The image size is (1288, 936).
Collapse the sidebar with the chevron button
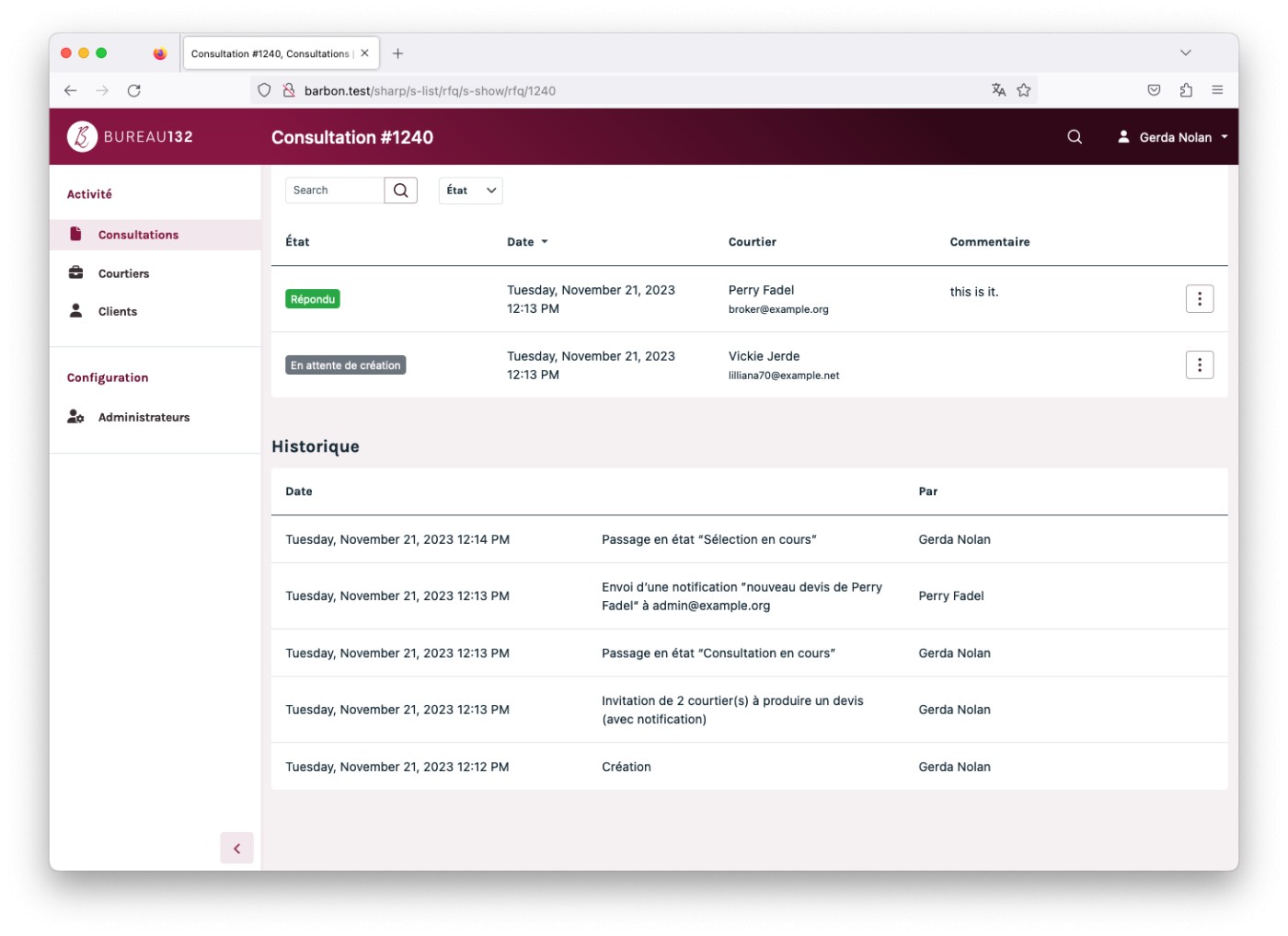pyautogui.click(x=236, y=849)
